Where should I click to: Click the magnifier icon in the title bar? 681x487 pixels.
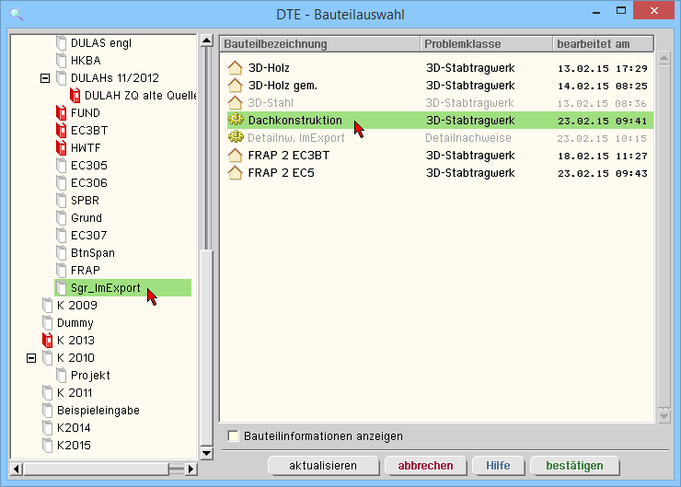tap(16, 14)
